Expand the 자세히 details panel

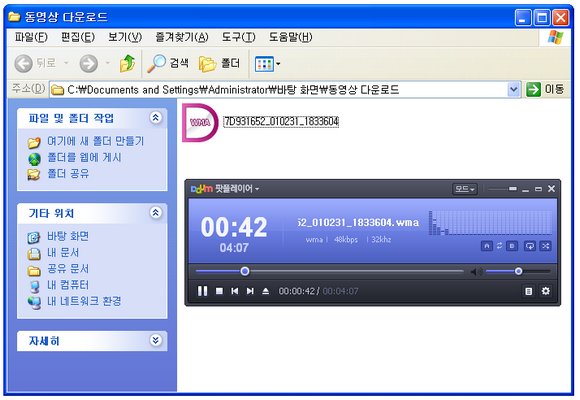coord(156,340)
